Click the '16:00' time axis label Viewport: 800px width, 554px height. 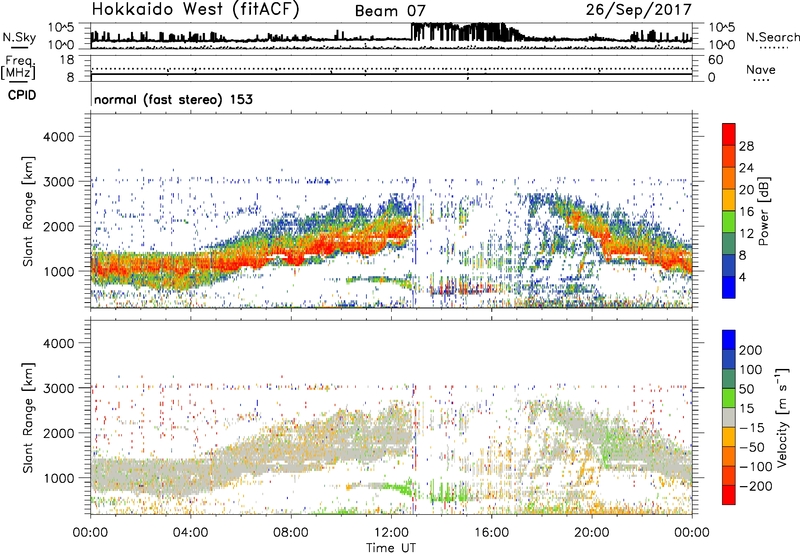491,533
